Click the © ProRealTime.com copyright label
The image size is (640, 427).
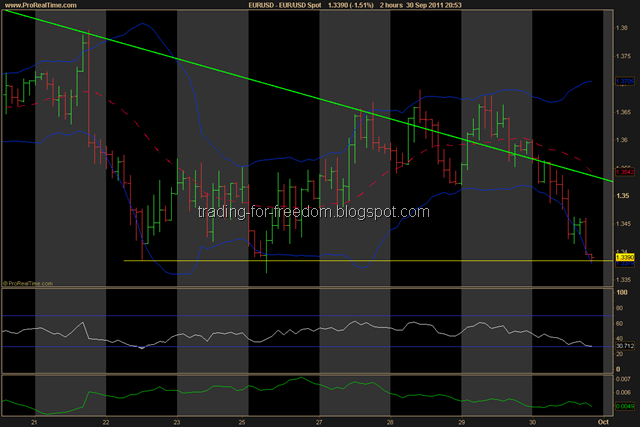coord(28,283)
